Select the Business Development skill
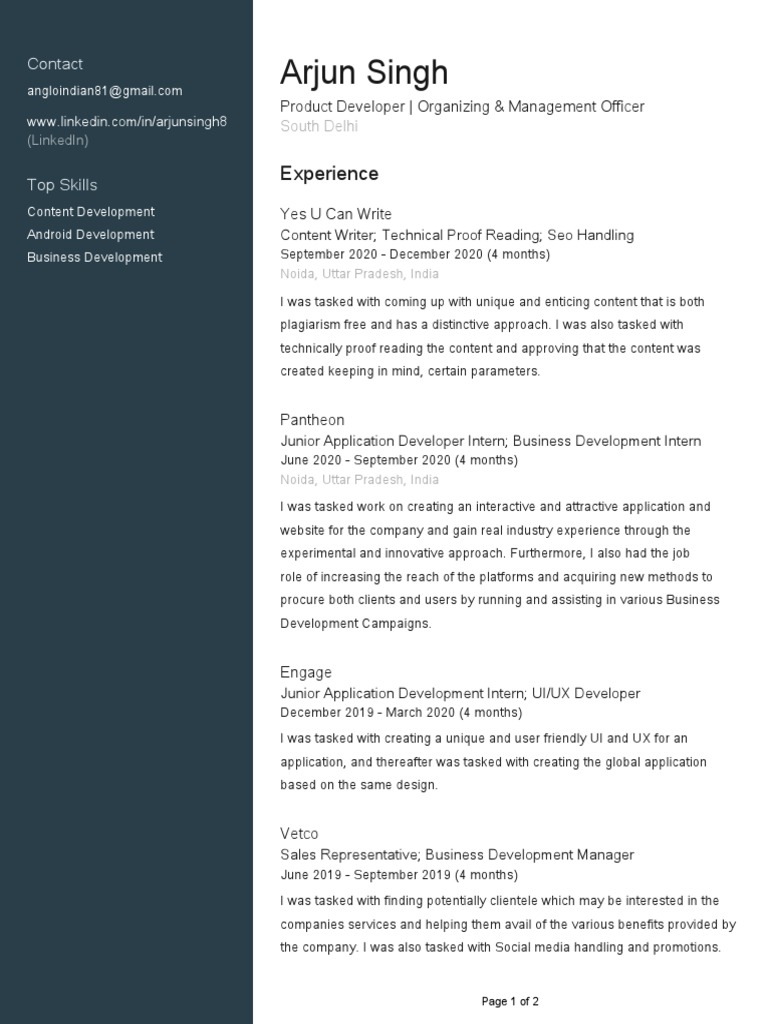768x1024 pixels. 95,257
